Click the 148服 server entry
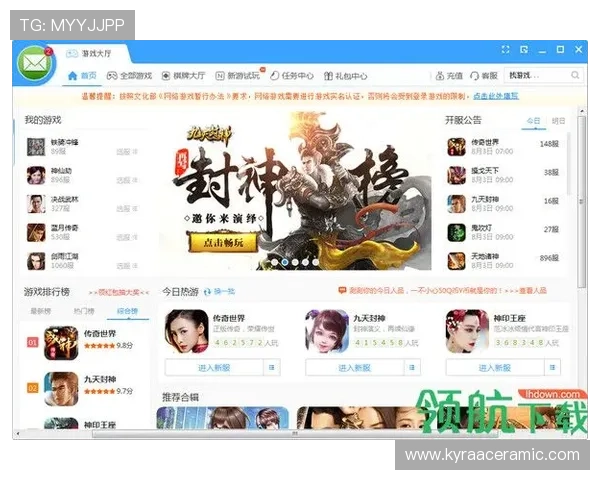Screen dimensions: 600x480 pos(549,144)
